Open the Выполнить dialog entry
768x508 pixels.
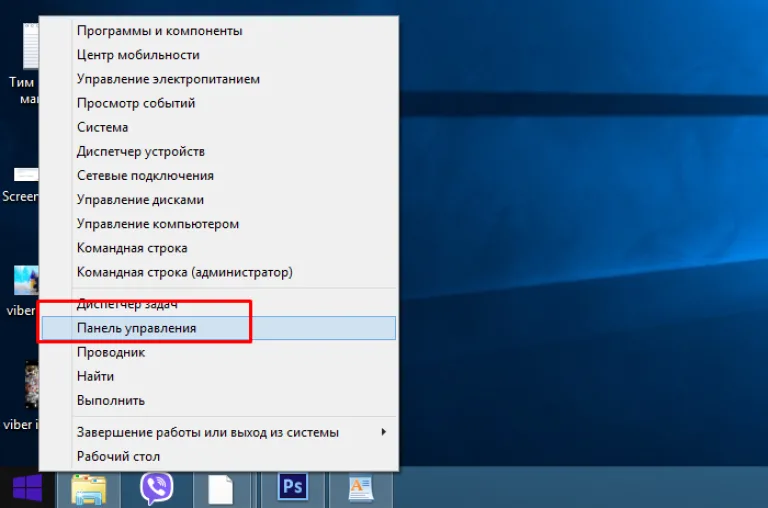[x=218, y=400]
